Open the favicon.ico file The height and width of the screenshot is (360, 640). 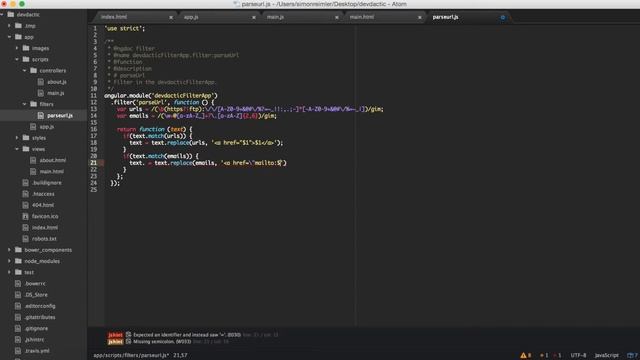45,216
